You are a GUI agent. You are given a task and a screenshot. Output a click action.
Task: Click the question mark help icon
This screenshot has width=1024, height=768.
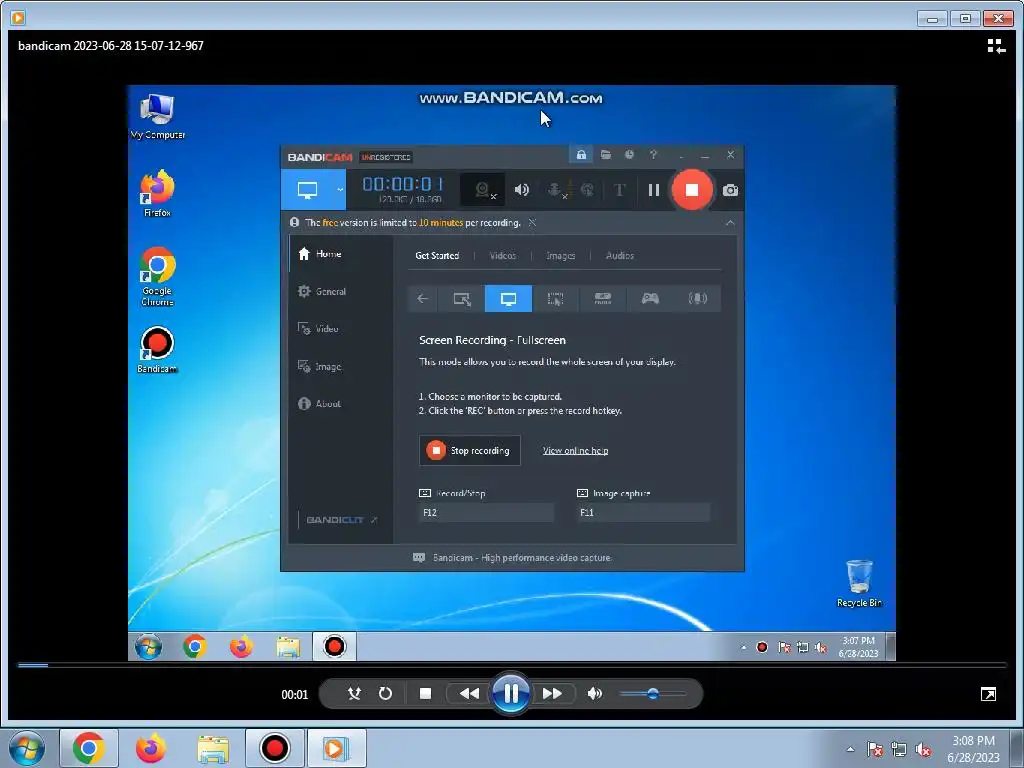tap(653, 155)
